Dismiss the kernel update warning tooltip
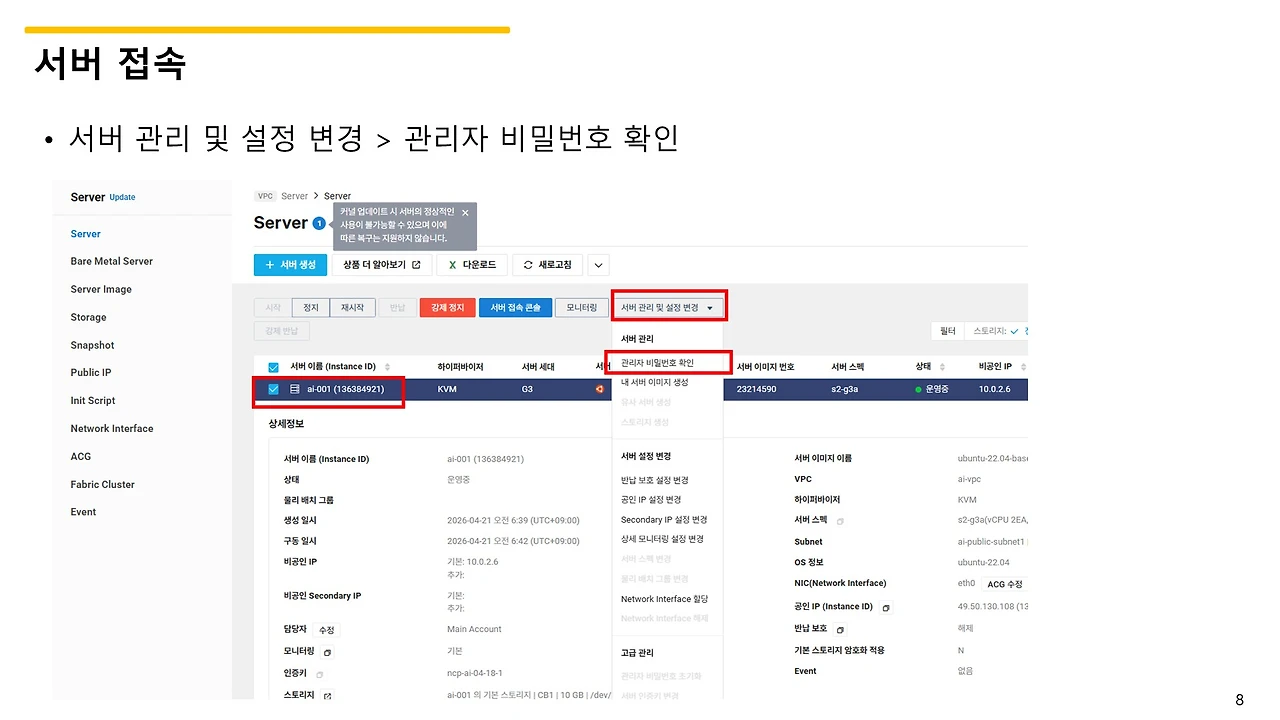 (464, 212)
